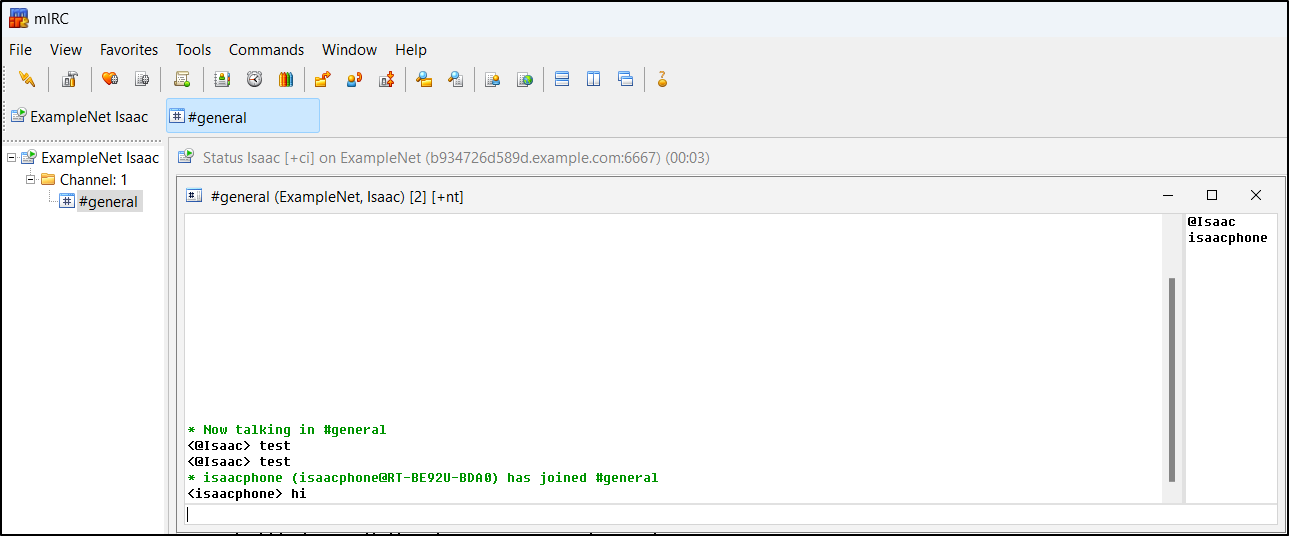Image resolution: width=1289 pixels, height=536 pixels.
Task: Click the chat window vertical scrollbar
Action: pos(1171,380)
